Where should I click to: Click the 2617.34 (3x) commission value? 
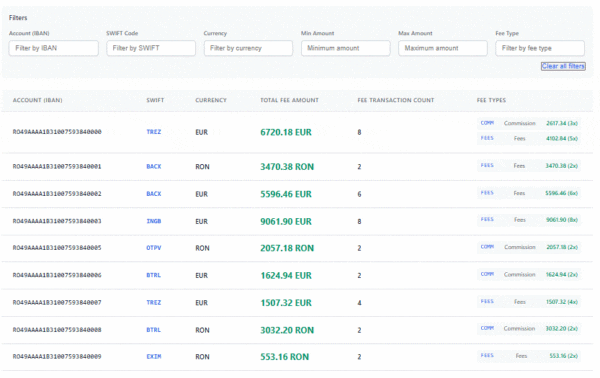pos(562,123)
